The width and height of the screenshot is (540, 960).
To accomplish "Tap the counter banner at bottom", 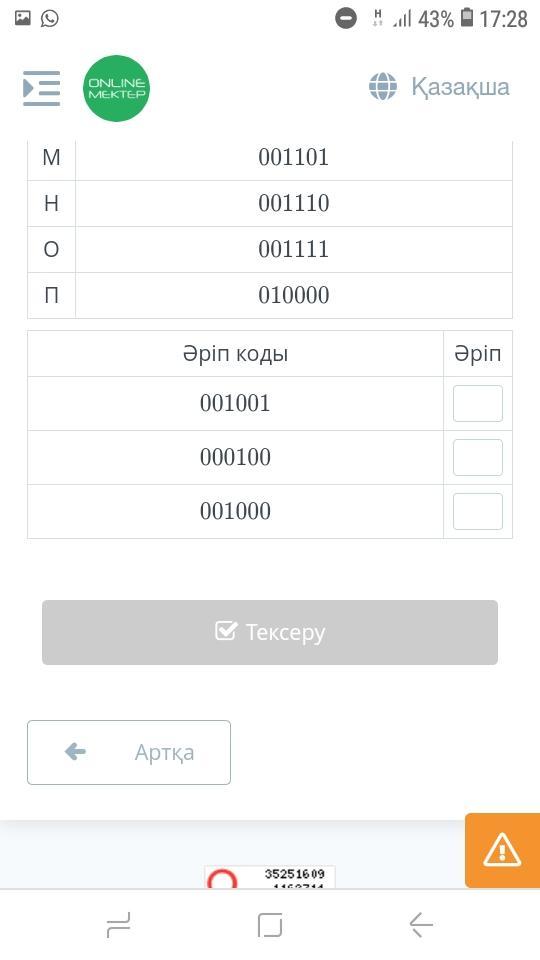I will [x=270, y=877].
